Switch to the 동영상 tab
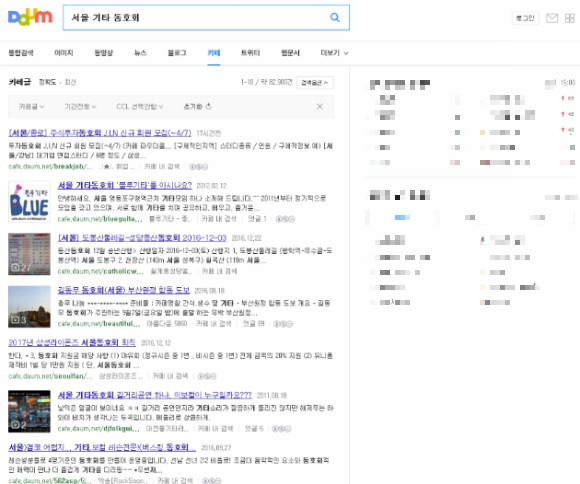Screen dimensions: 580x484 [x=104, y=53]
